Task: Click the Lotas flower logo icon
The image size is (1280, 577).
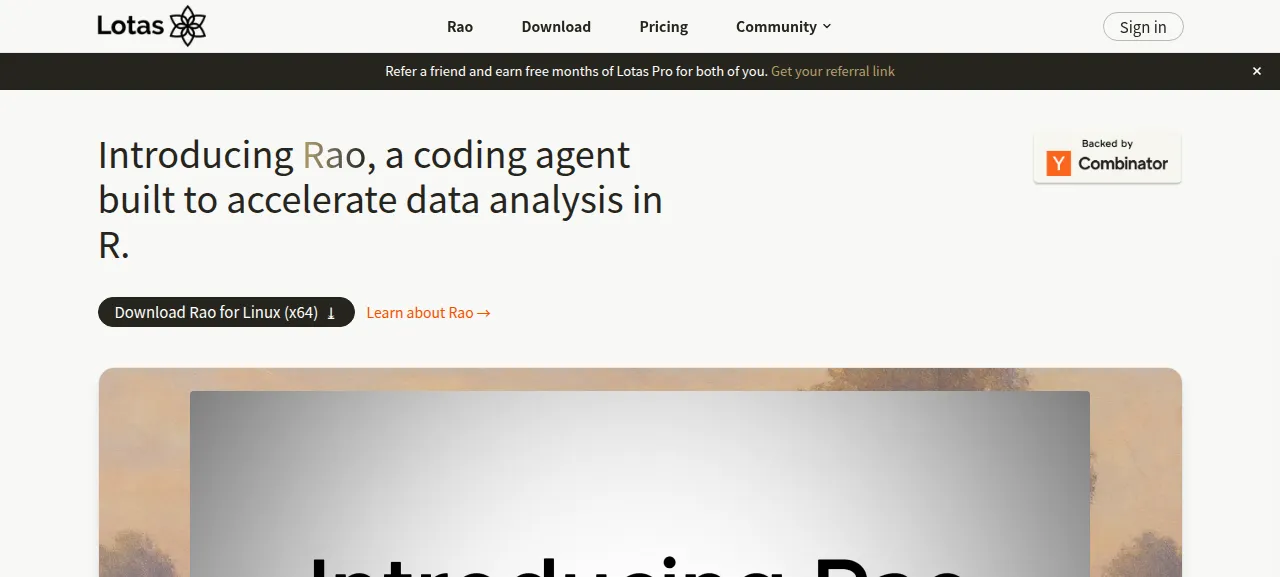Action: pos(187,26)
